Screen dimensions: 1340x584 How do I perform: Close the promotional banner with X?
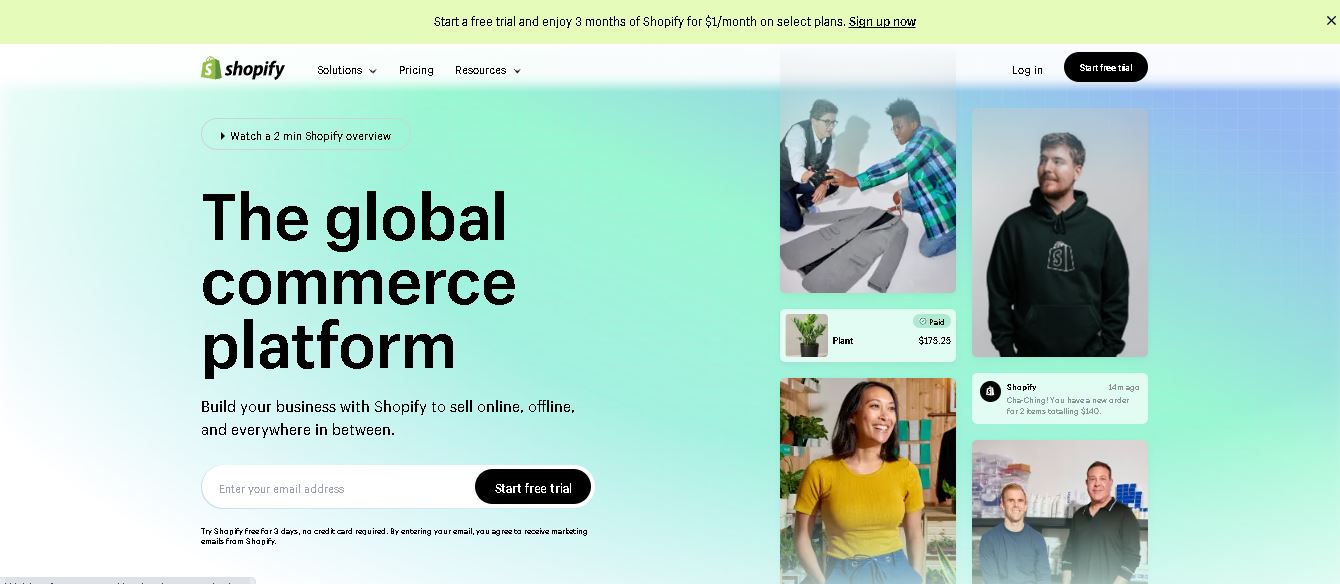pyautogui.click(x=1331, y=21)
